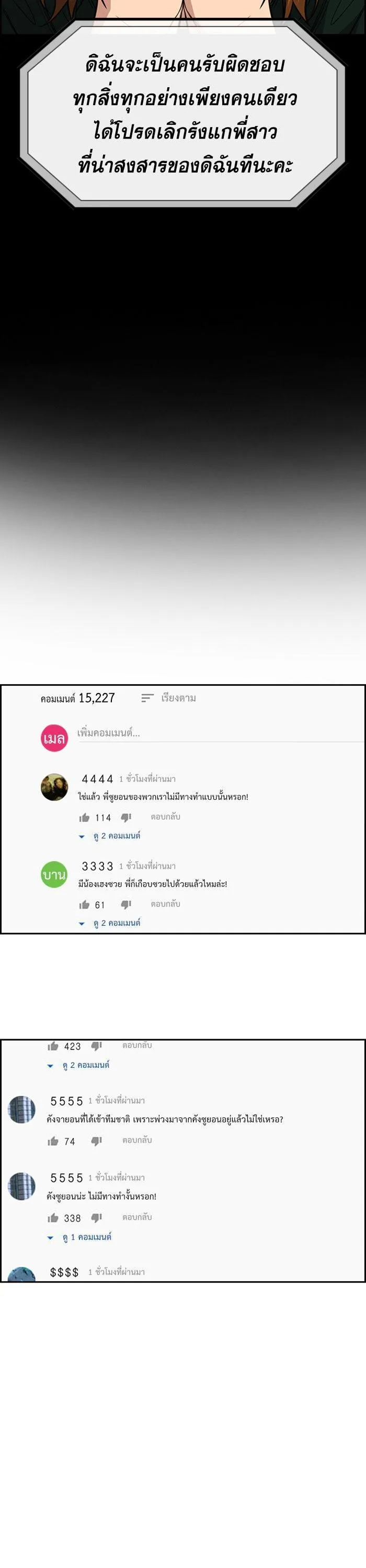This screenshot has width=366, height=1568.
Task: Open the pink user profile avatar
Action: coord(54,737)
